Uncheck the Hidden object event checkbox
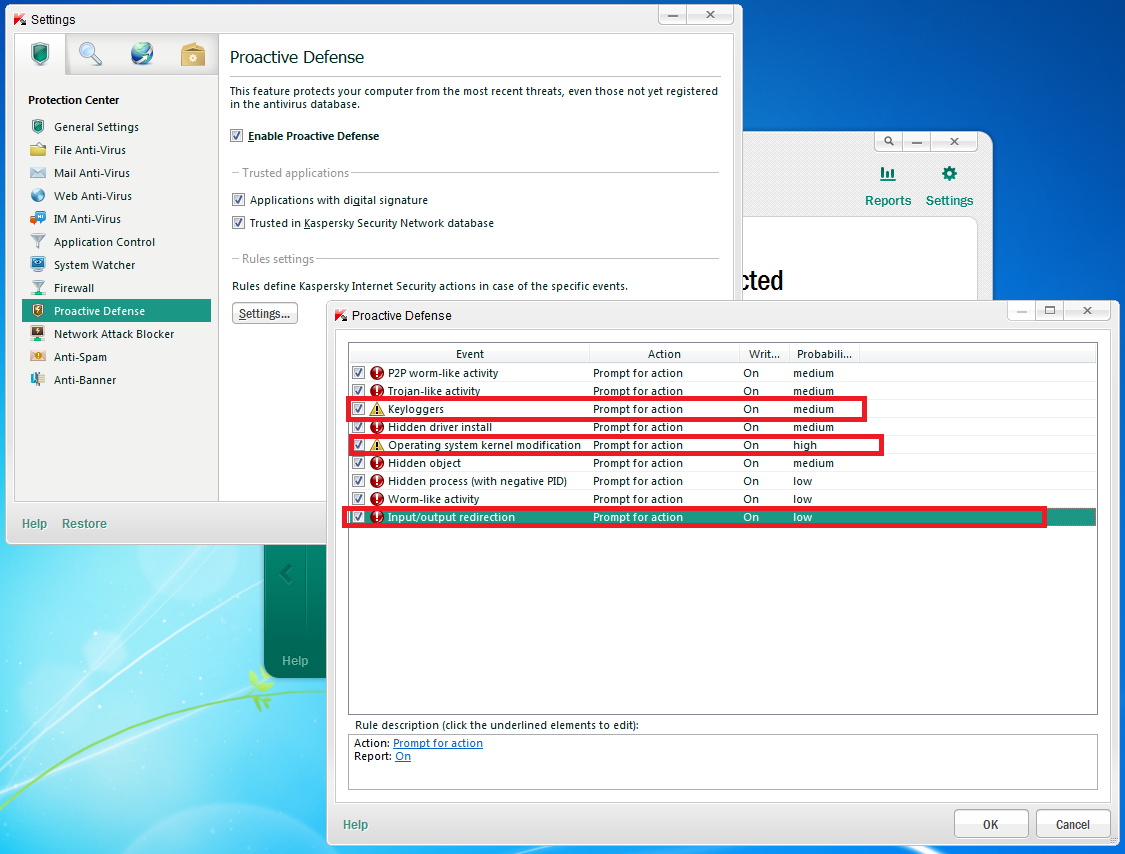Viewport: 1125px width, 854px height. click(359, 463)
